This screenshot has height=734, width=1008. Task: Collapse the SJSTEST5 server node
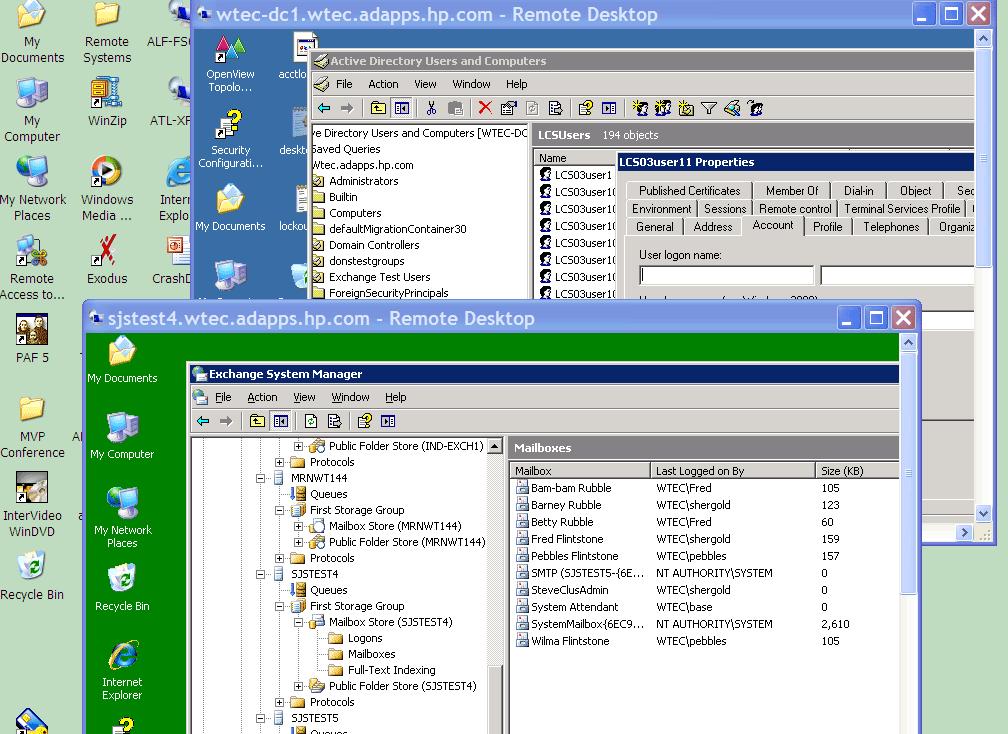click(x=260, y=718)
